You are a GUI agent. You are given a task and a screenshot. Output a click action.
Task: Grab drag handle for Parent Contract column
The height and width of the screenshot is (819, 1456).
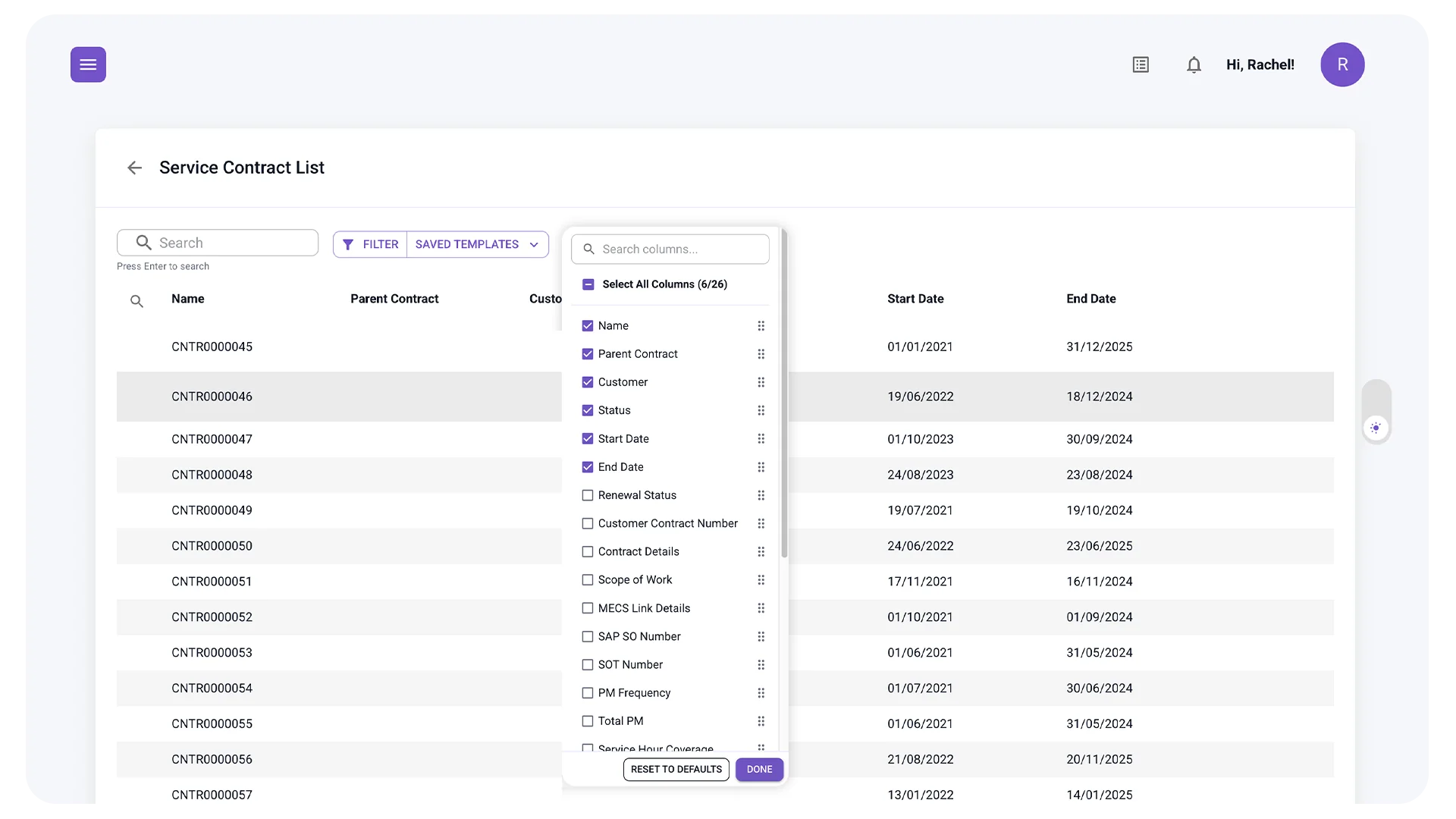tap(761, 354)
